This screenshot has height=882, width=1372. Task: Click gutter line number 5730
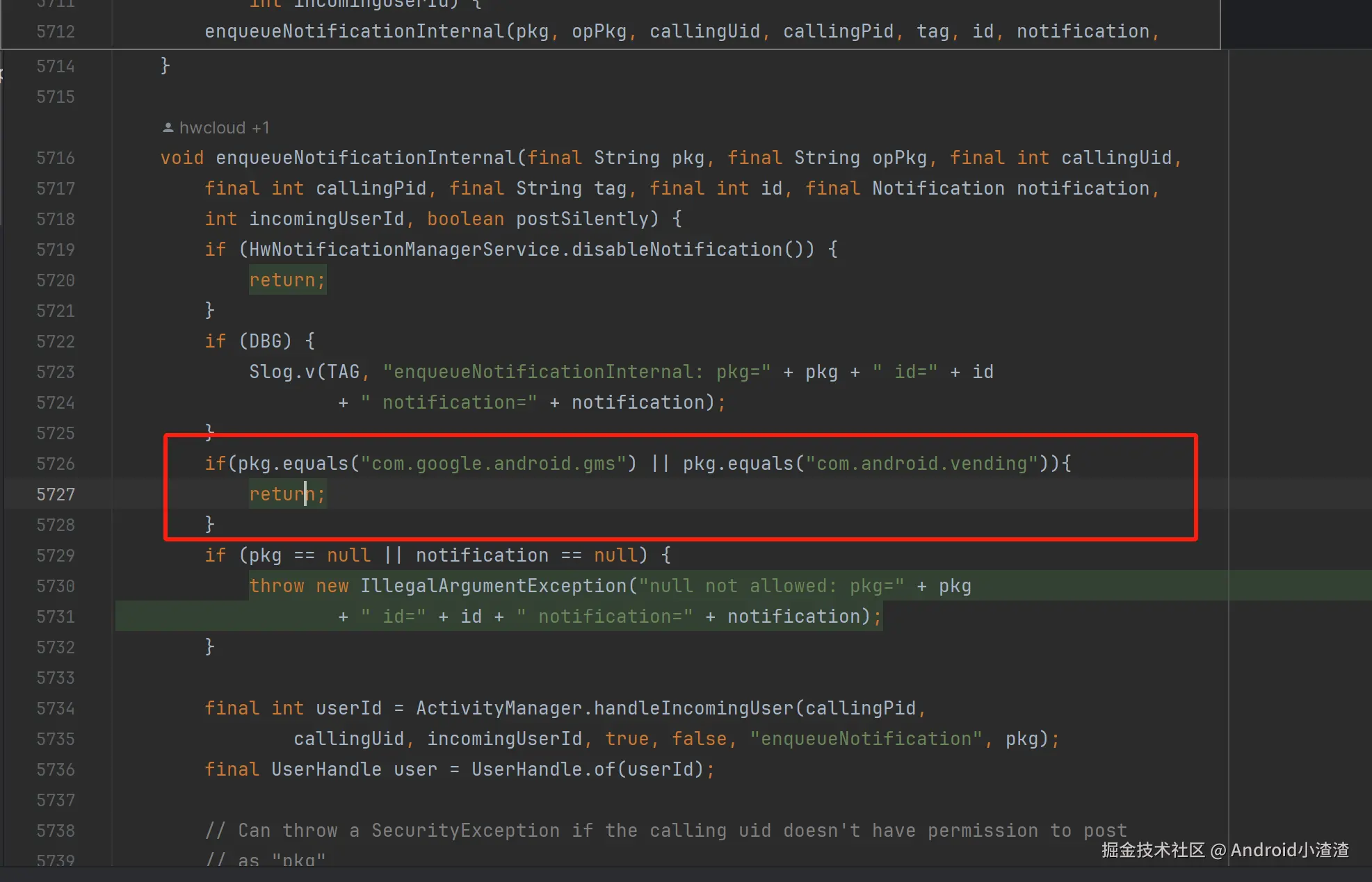pos(56,586)
